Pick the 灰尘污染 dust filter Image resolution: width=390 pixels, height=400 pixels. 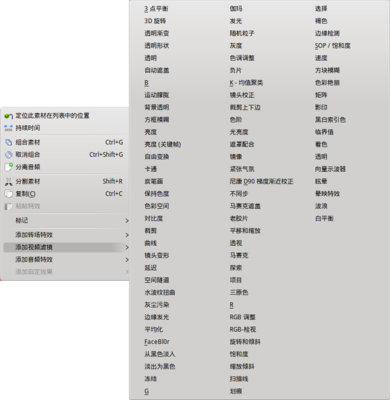pos(157,305)
